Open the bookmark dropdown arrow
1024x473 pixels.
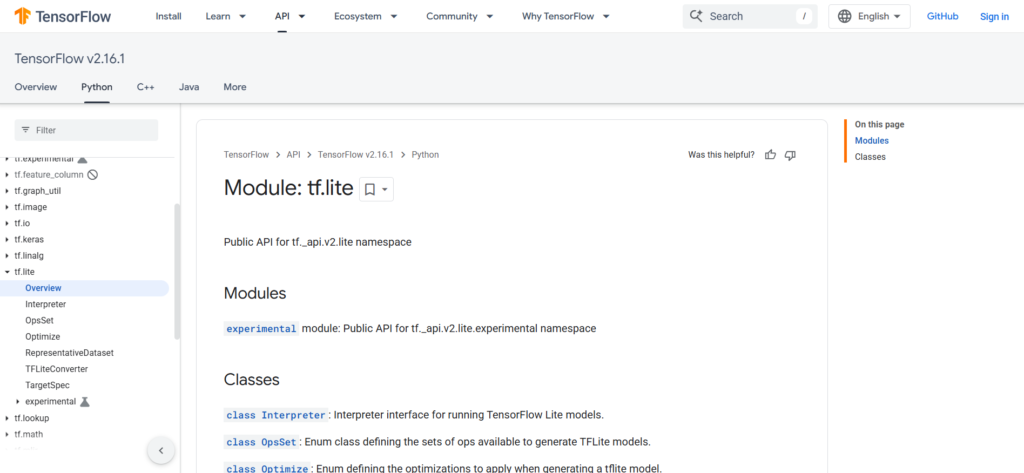(x=385, y=189)
